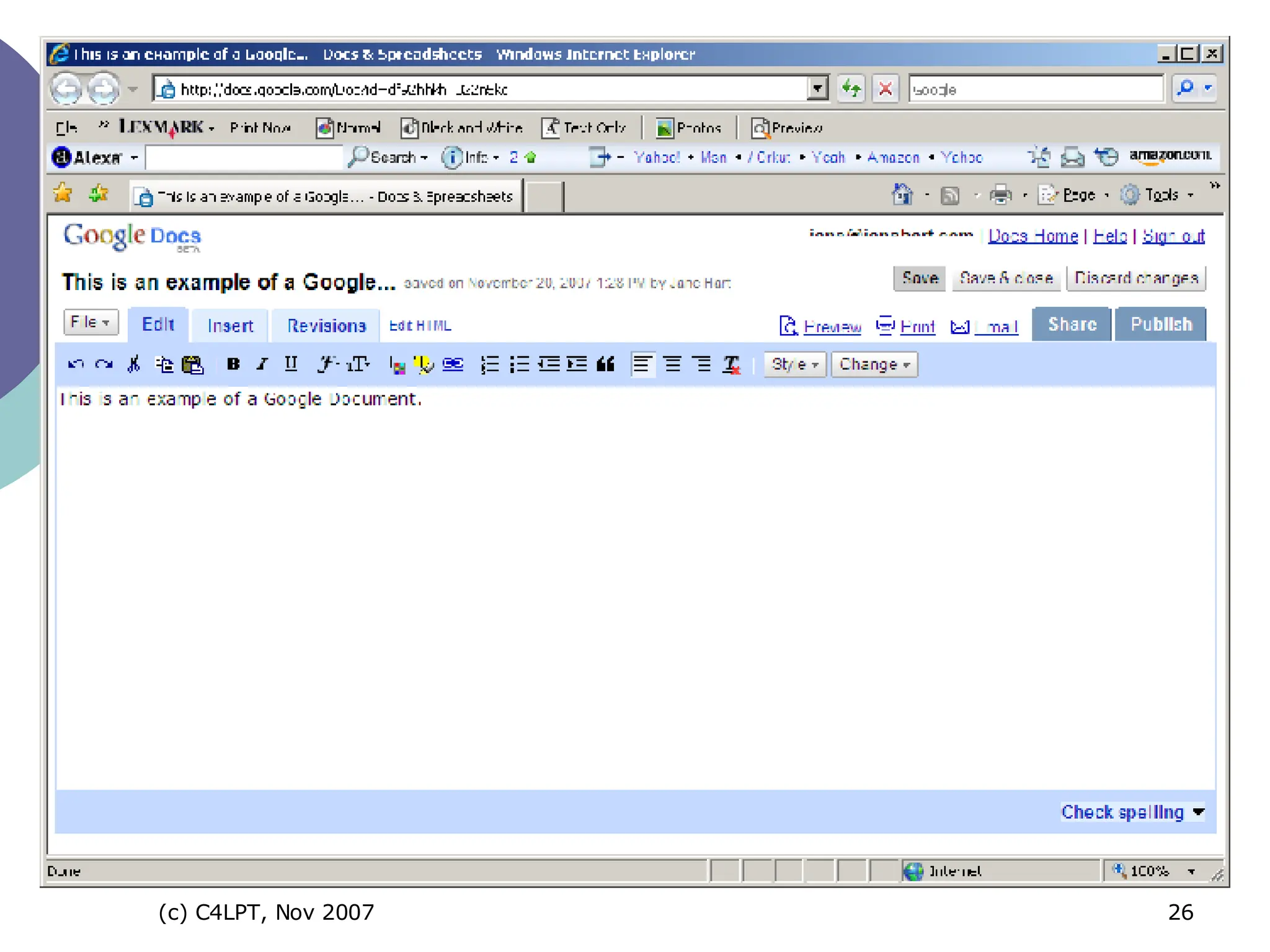Toggle Italic formatting
Image resolution: width=1270 pixels, height=952 pixels.
[x=262, y=364]
